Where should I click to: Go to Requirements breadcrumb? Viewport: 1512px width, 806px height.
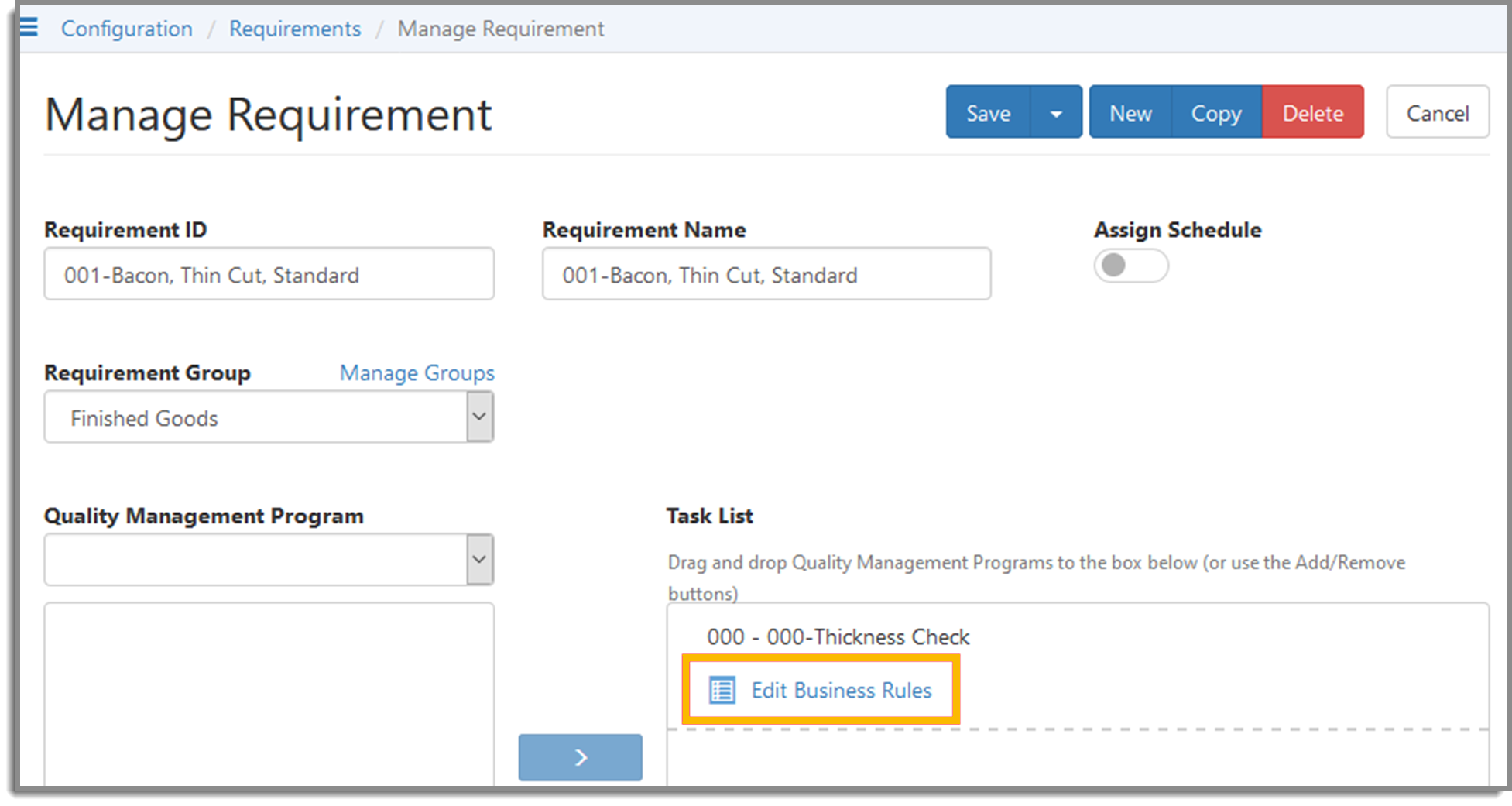[295, 29]
